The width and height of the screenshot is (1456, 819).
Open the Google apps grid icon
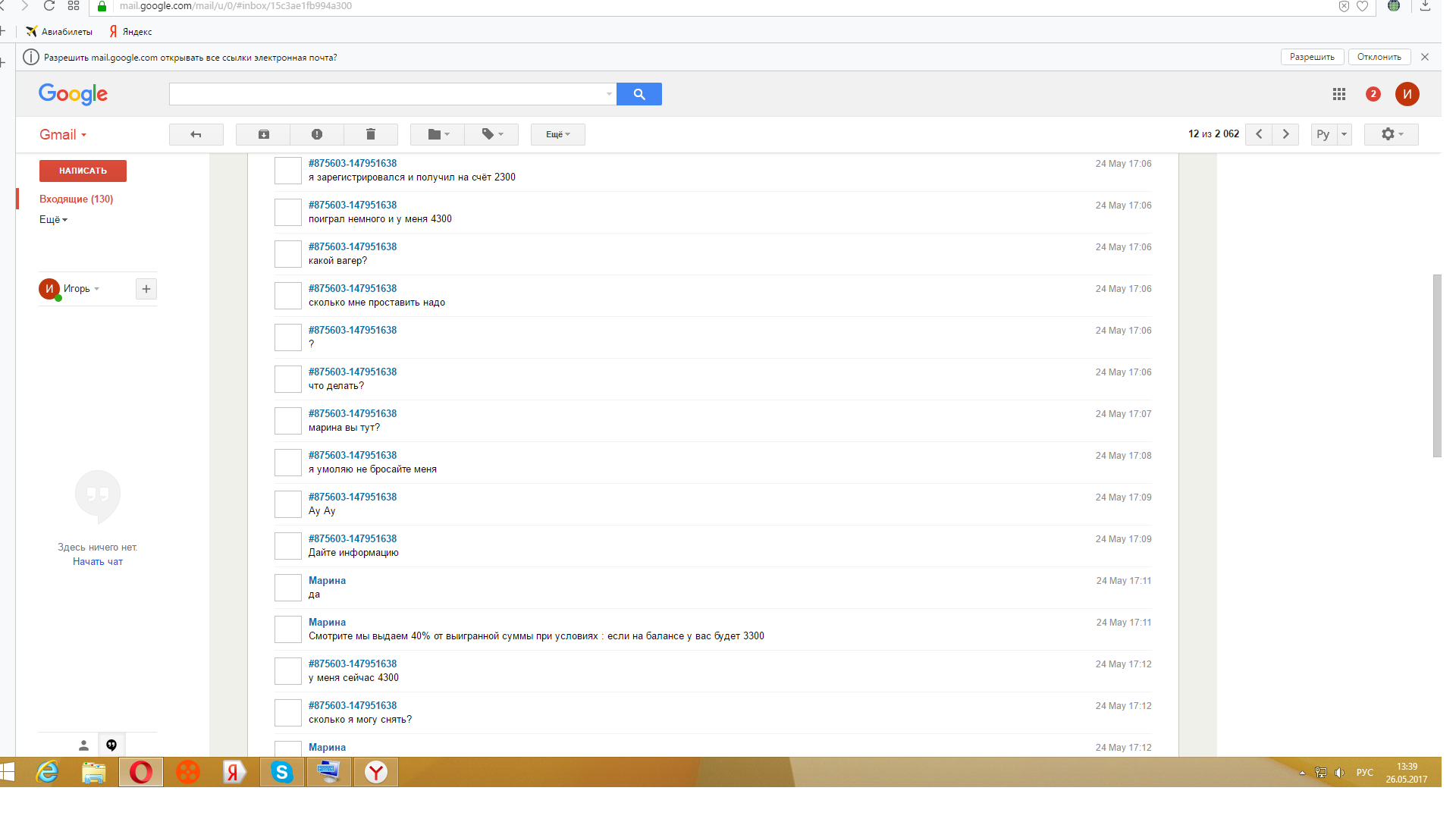coord(1339,94)
